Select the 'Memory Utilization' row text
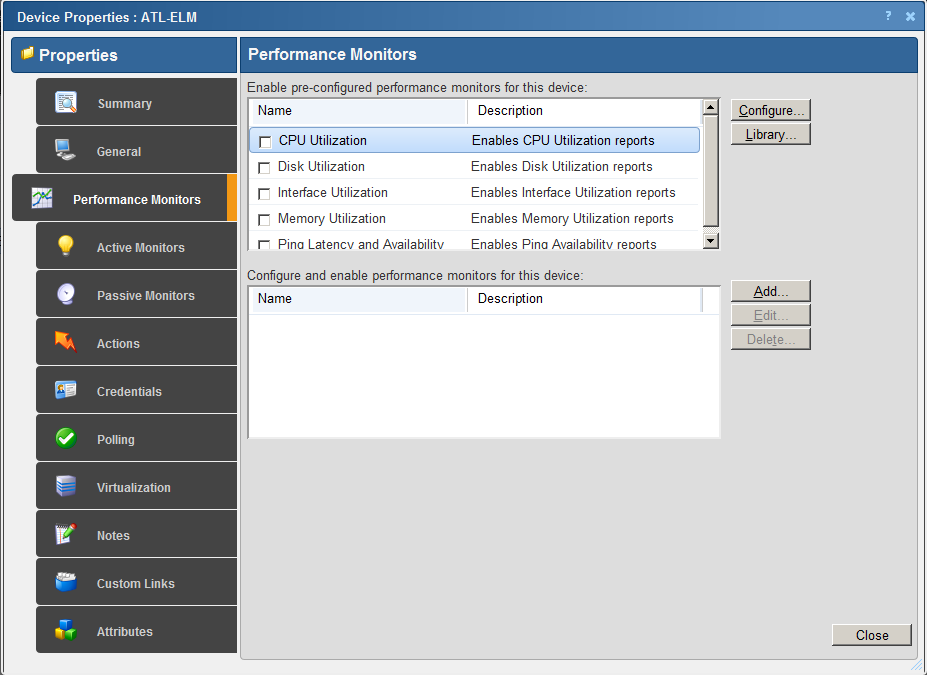927x675 pixels. click(x=332, y=219)
